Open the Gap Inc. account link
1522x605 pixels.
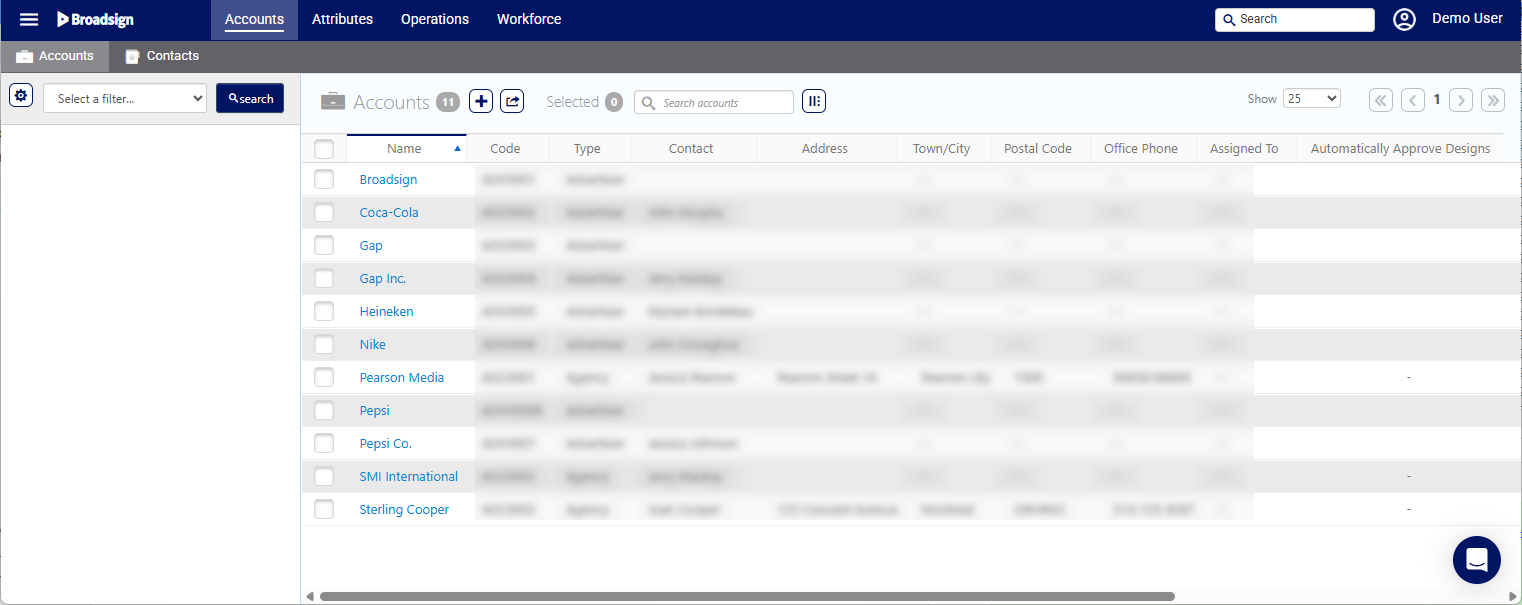[x=383, y=279]
